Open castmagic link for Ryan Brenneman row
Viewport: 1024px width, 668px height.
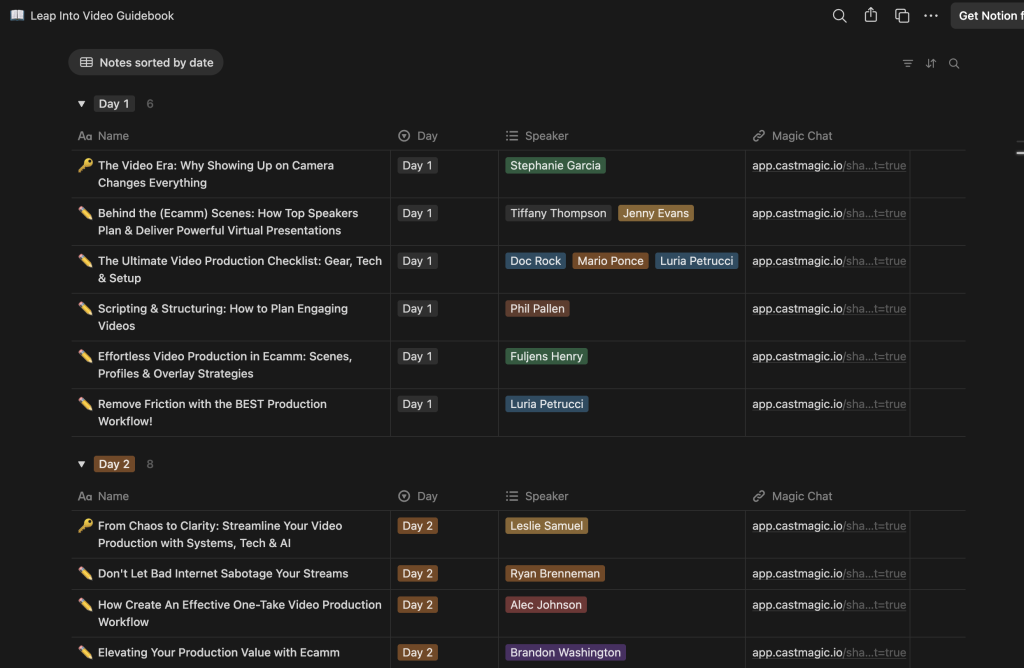point(829,573)
